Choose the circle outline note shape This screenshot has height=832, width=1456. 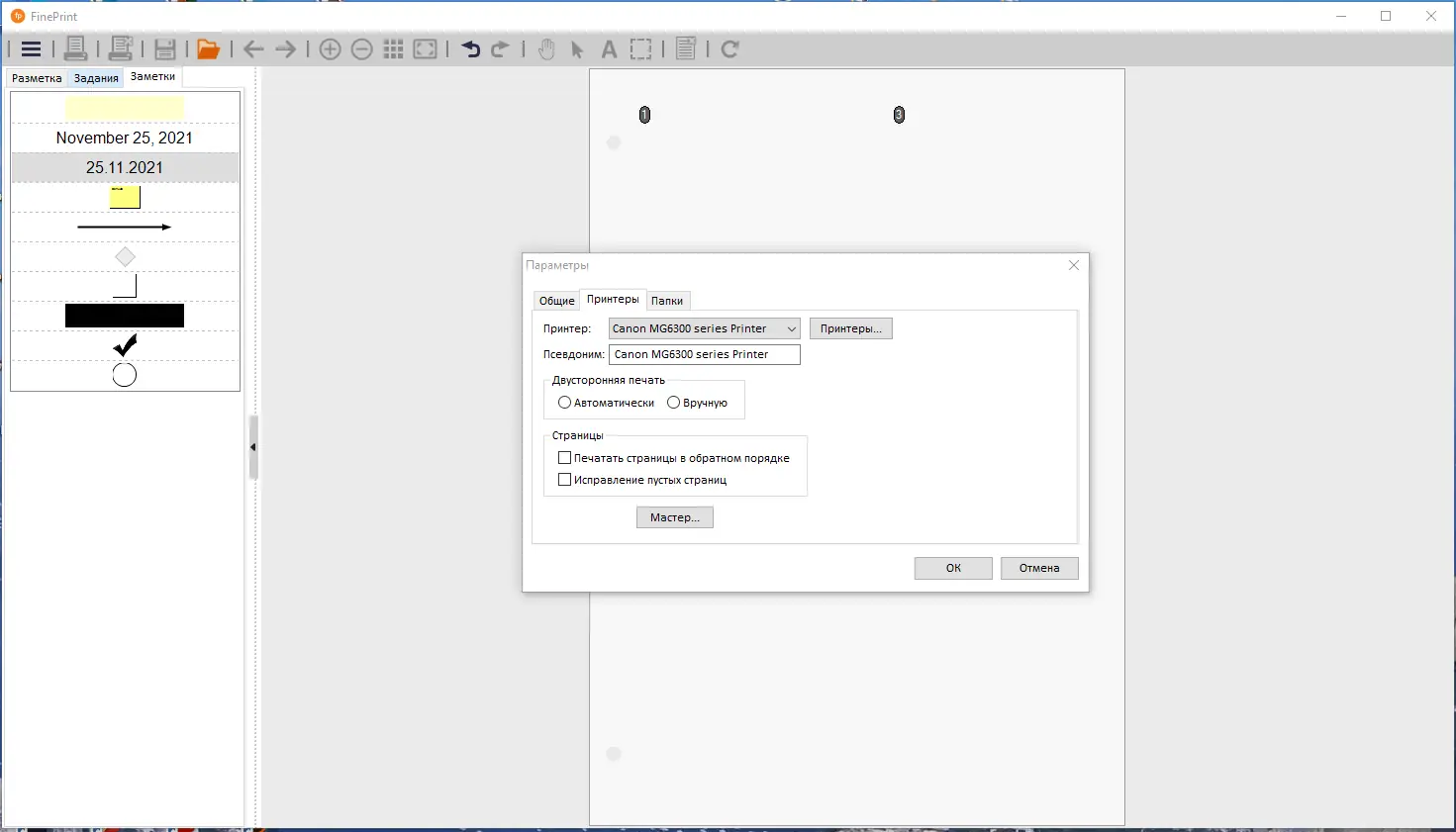click(x=125, y=375)
